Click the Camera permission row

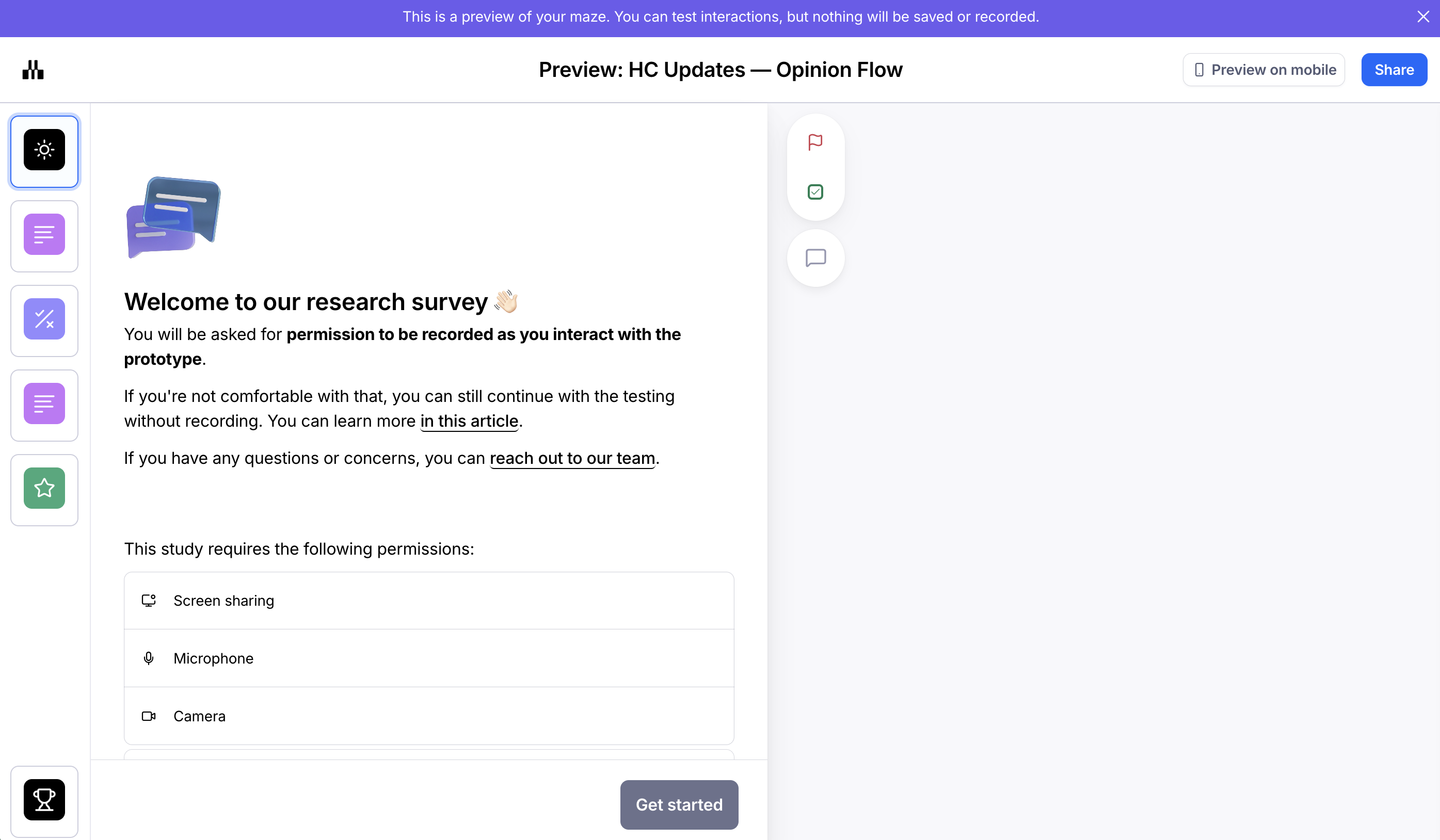coord(428,716)
